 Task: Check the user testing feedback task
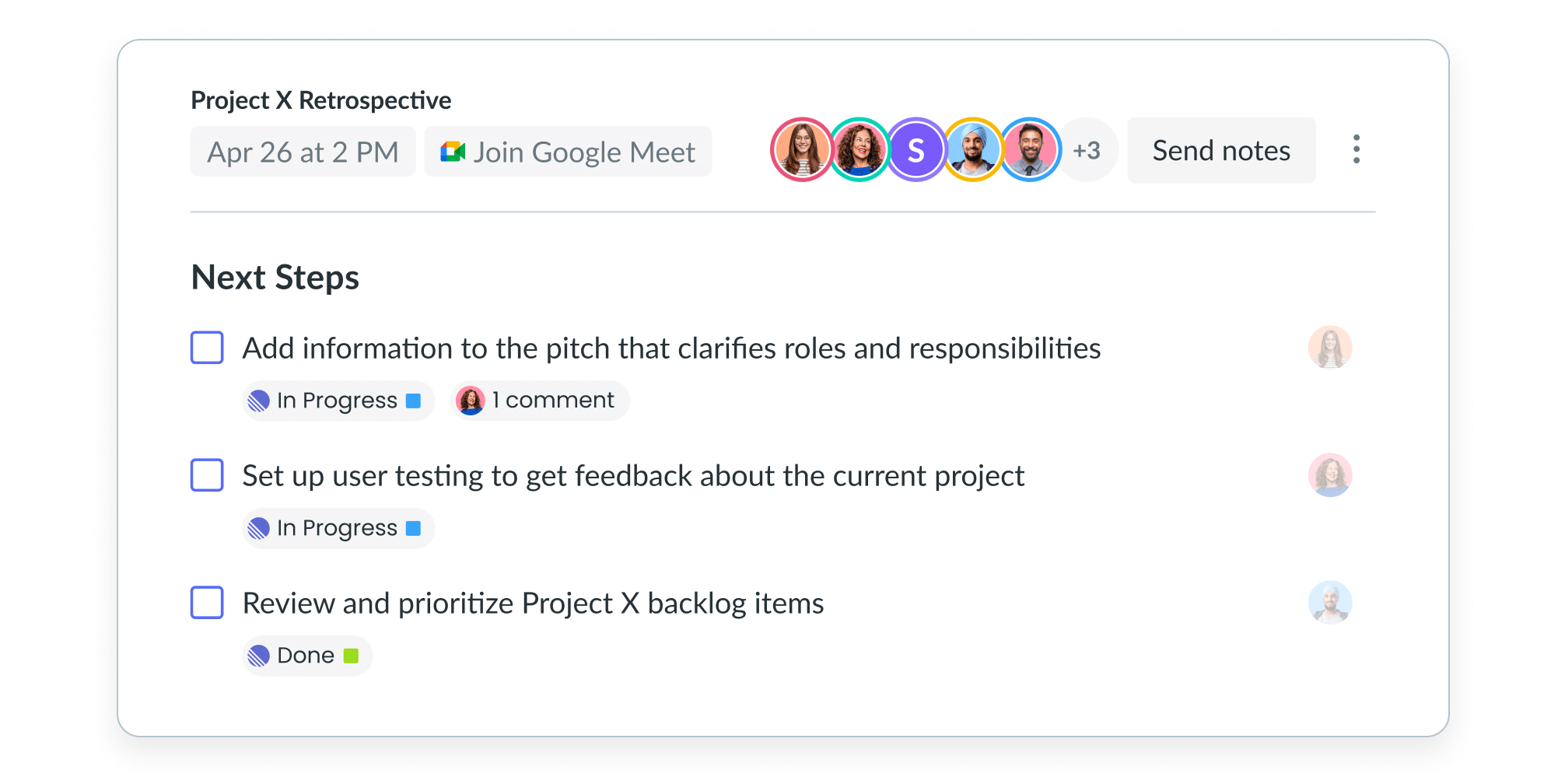coord(207,474)
